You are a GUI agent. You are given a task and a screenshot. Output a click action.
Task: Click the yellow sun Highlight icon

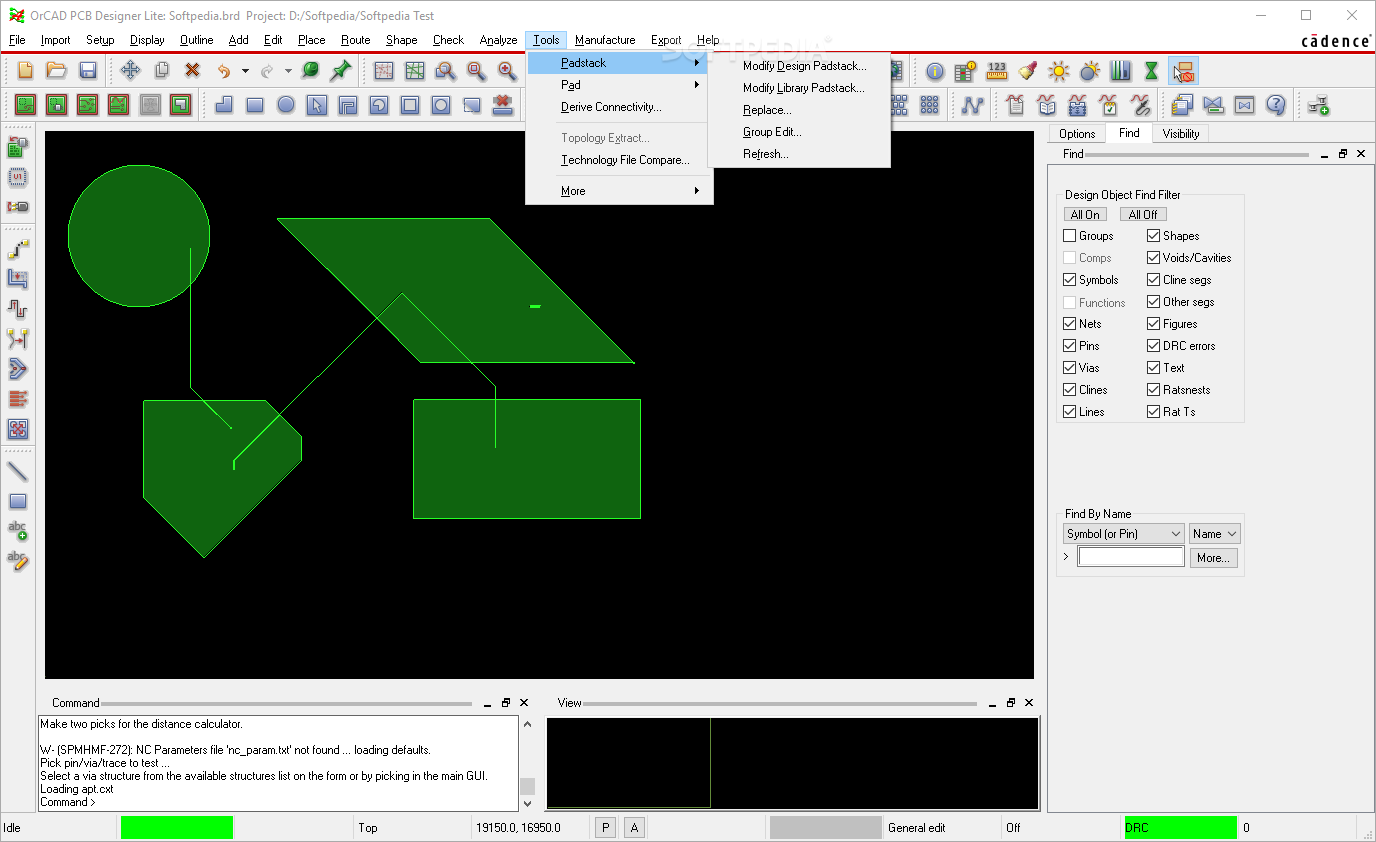click(1059, 71)
